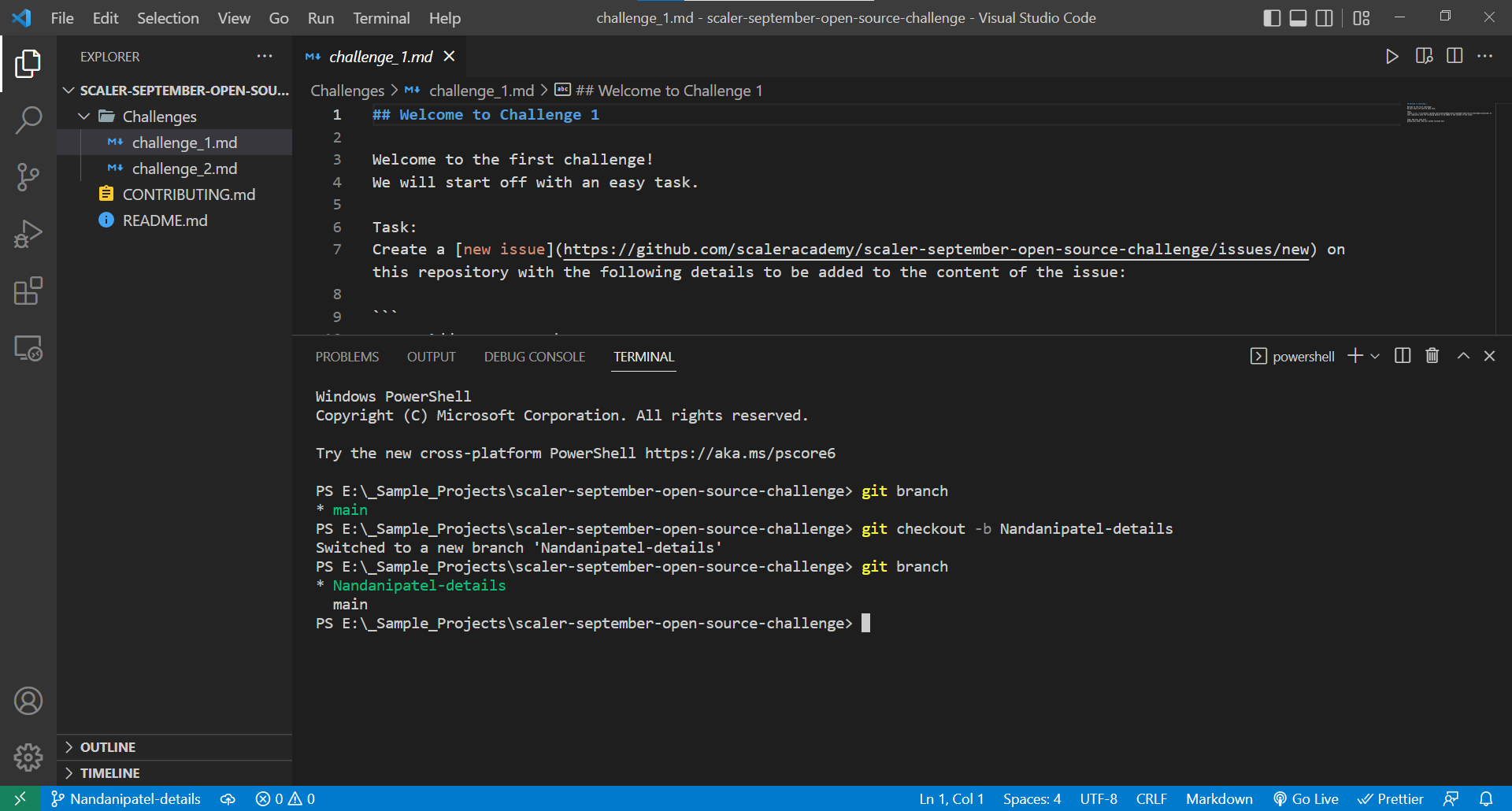Open the Remote Explorer sidebar icon
The height and width of the screenshot is (811, 1512).
click(28, 349)
